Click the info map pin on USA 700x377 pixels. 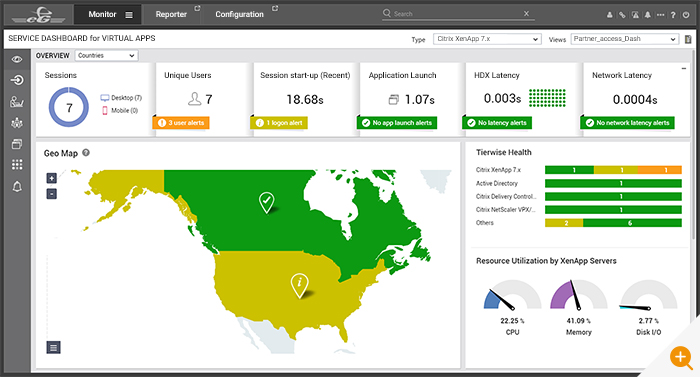(x=299, y=285)
